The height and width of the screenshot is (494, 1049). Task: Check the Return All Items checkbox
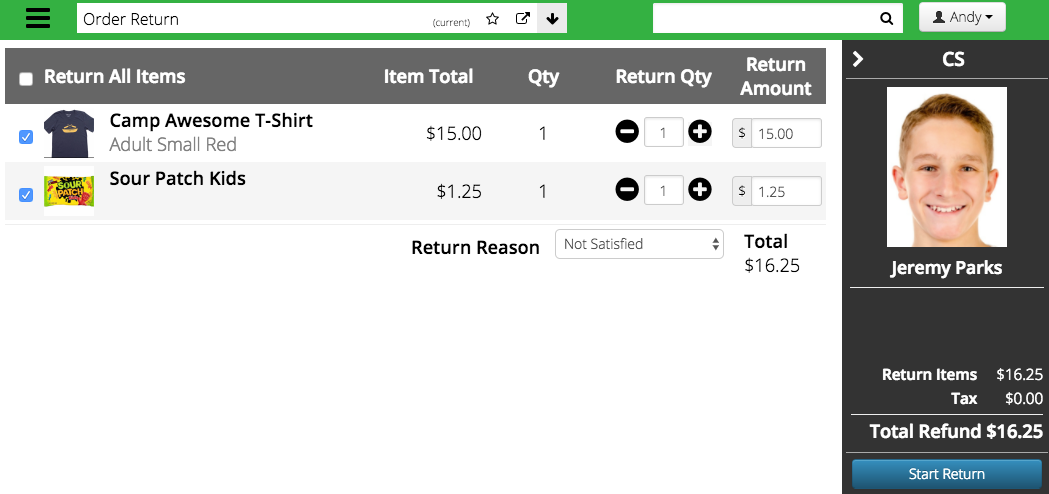pos(26,79)
